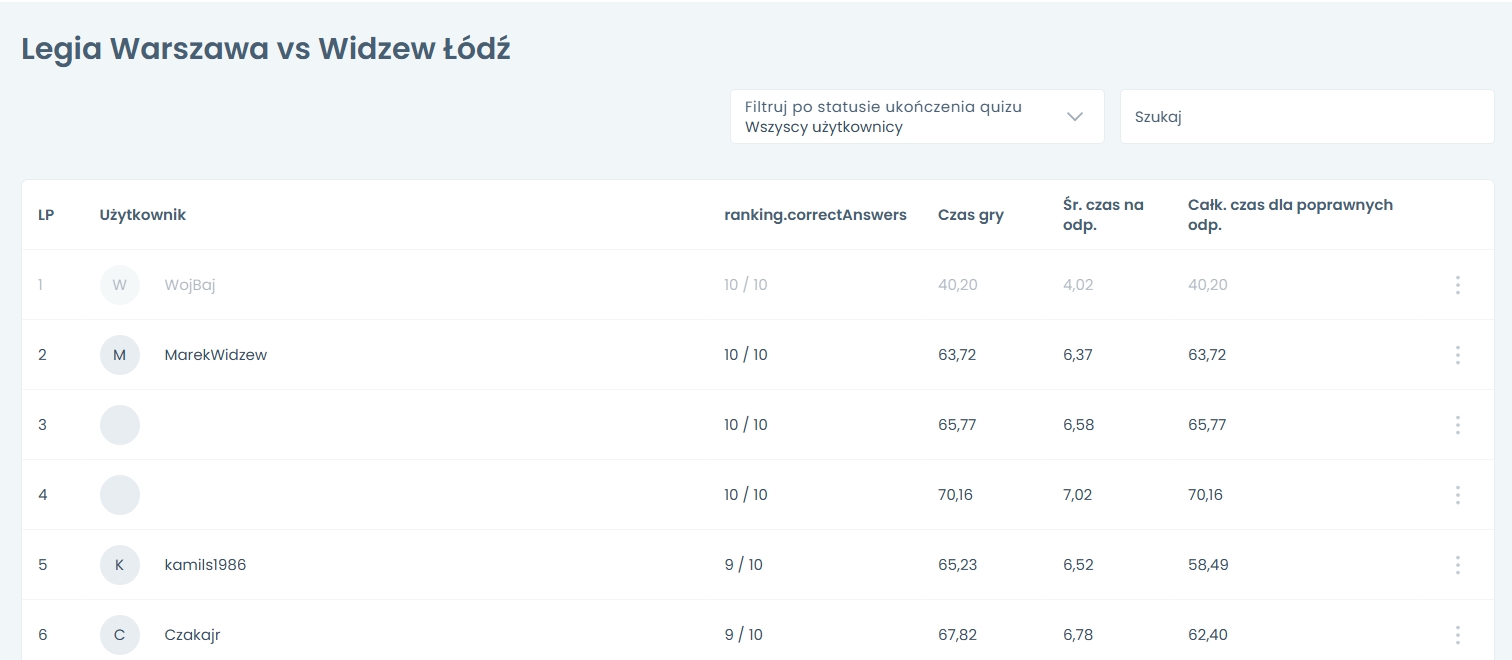The image size is (1512, 660).
Task: Open the three-dot menu for WojBaj row
Action: pyautogui.click(x=1457, y=285)
